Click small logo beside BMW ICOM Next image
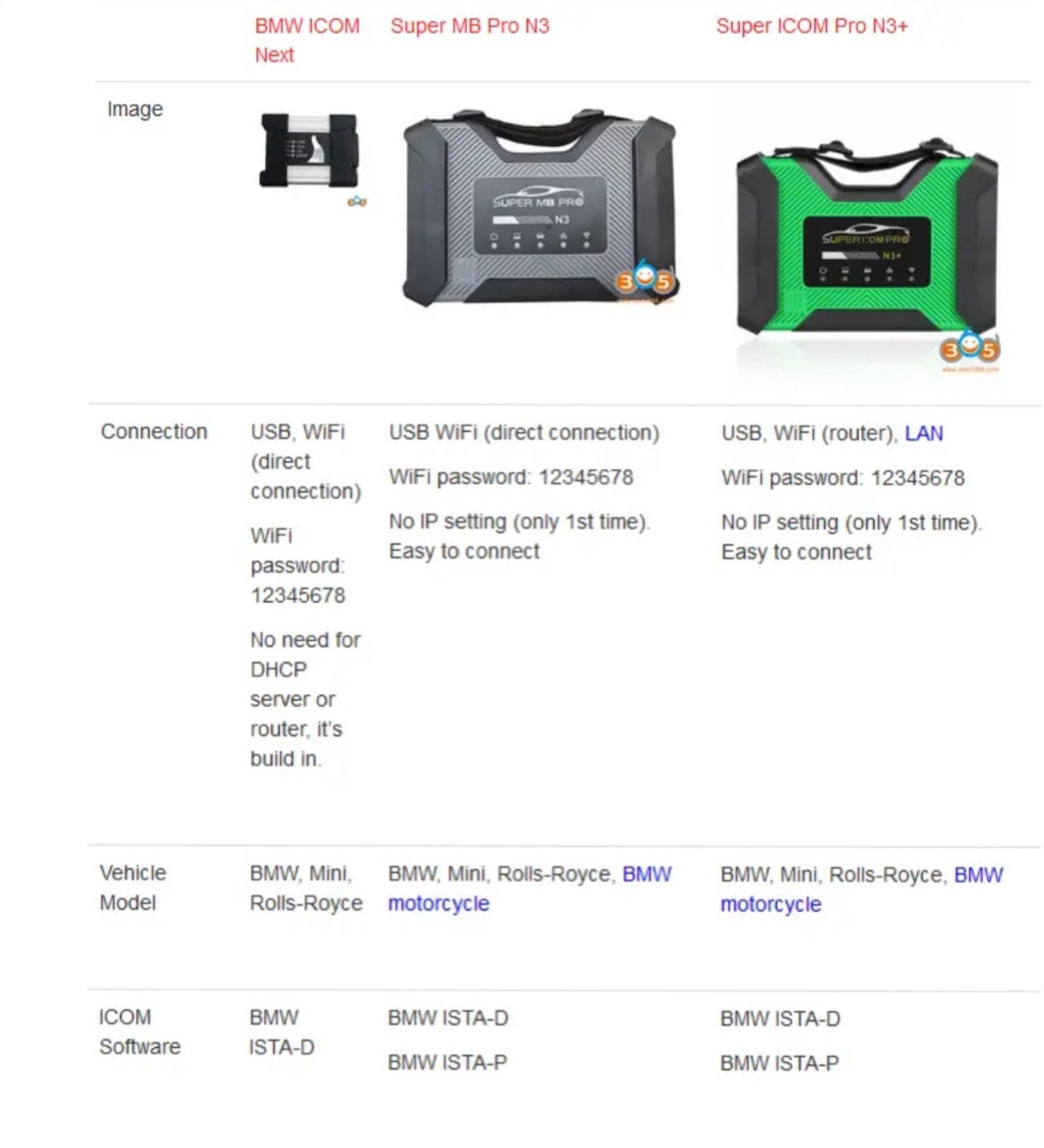The height and width of the screenshot is (1148, 1044). pos(357,202)
